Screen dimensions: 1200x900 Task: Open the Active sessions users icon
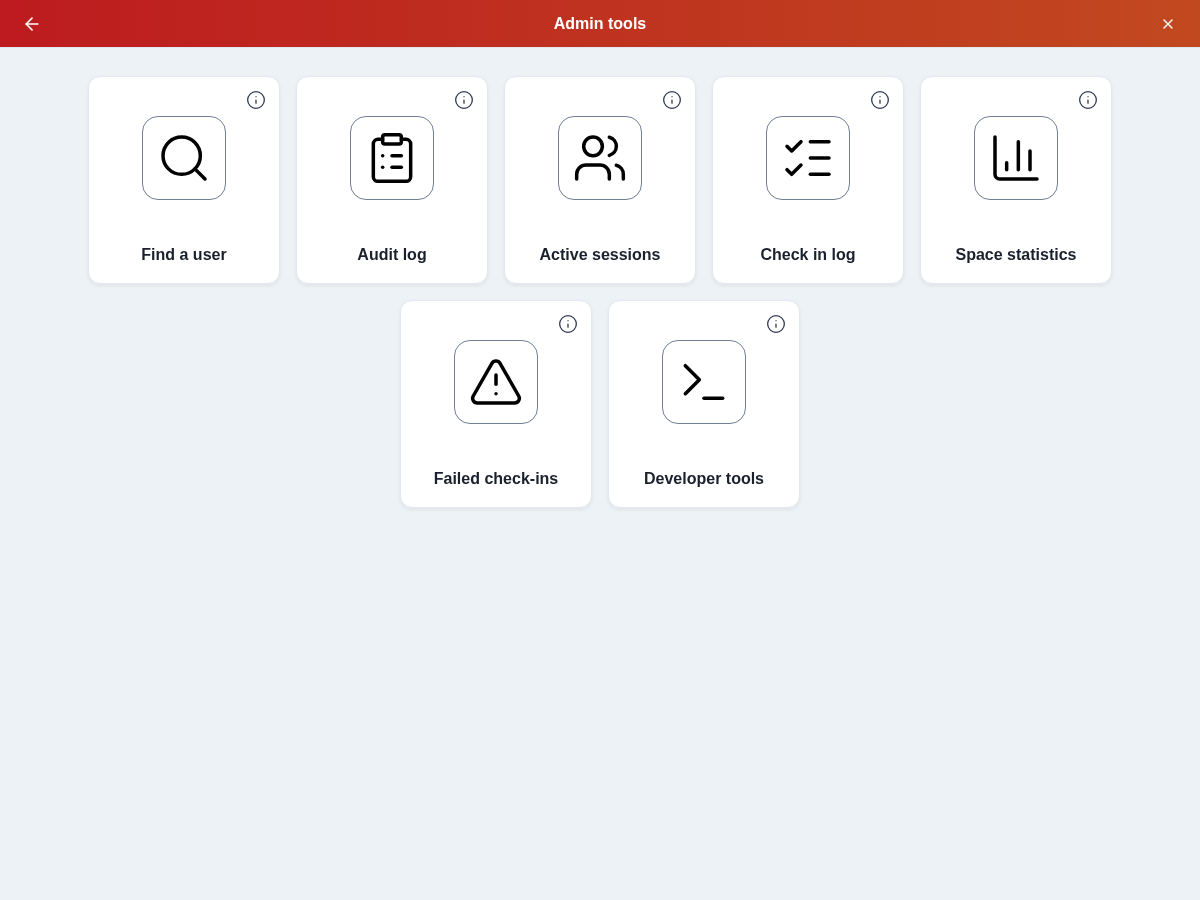[600, 158]
